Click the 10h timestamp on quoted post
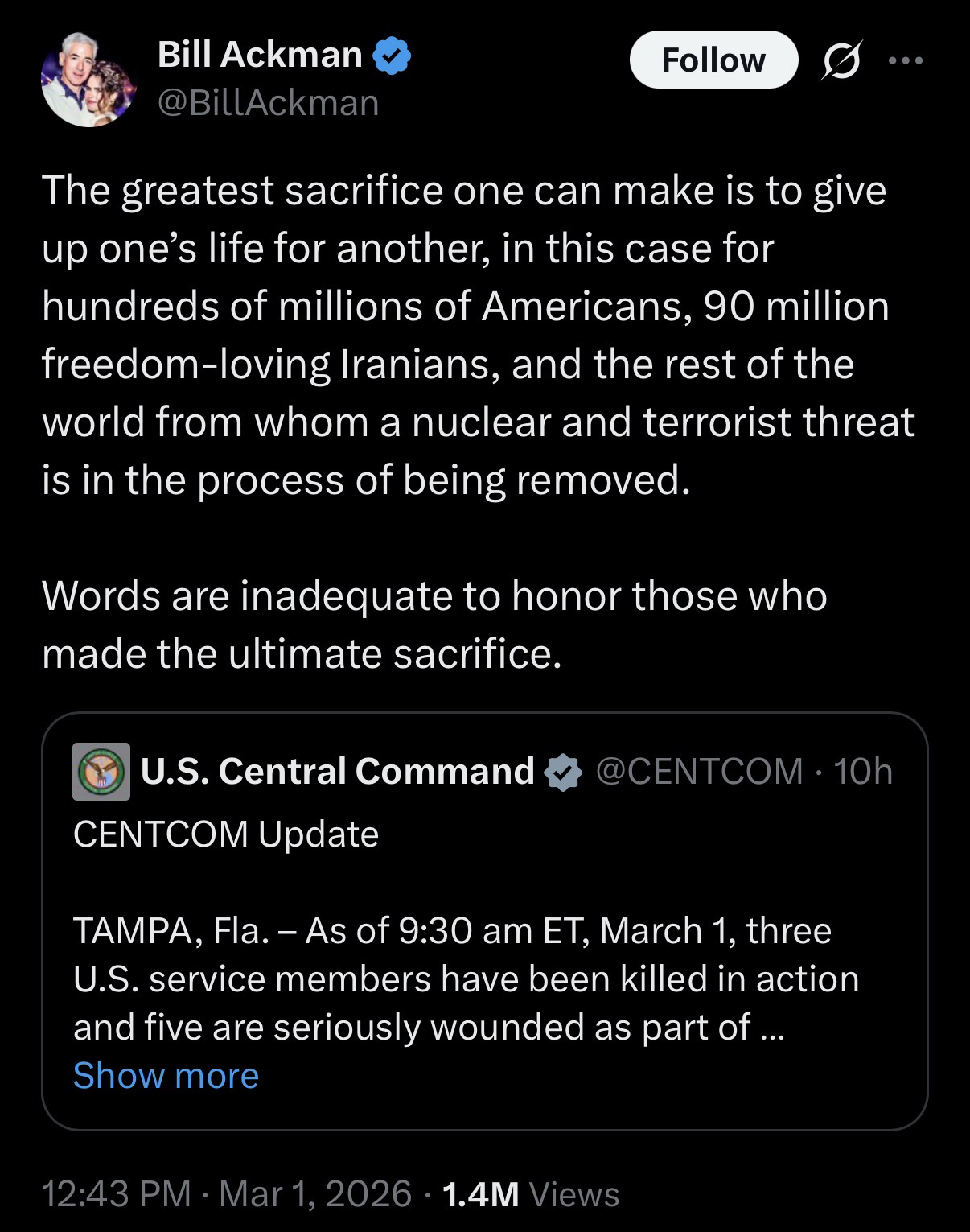The image size is (970, 1232). [x=863, y=771]
